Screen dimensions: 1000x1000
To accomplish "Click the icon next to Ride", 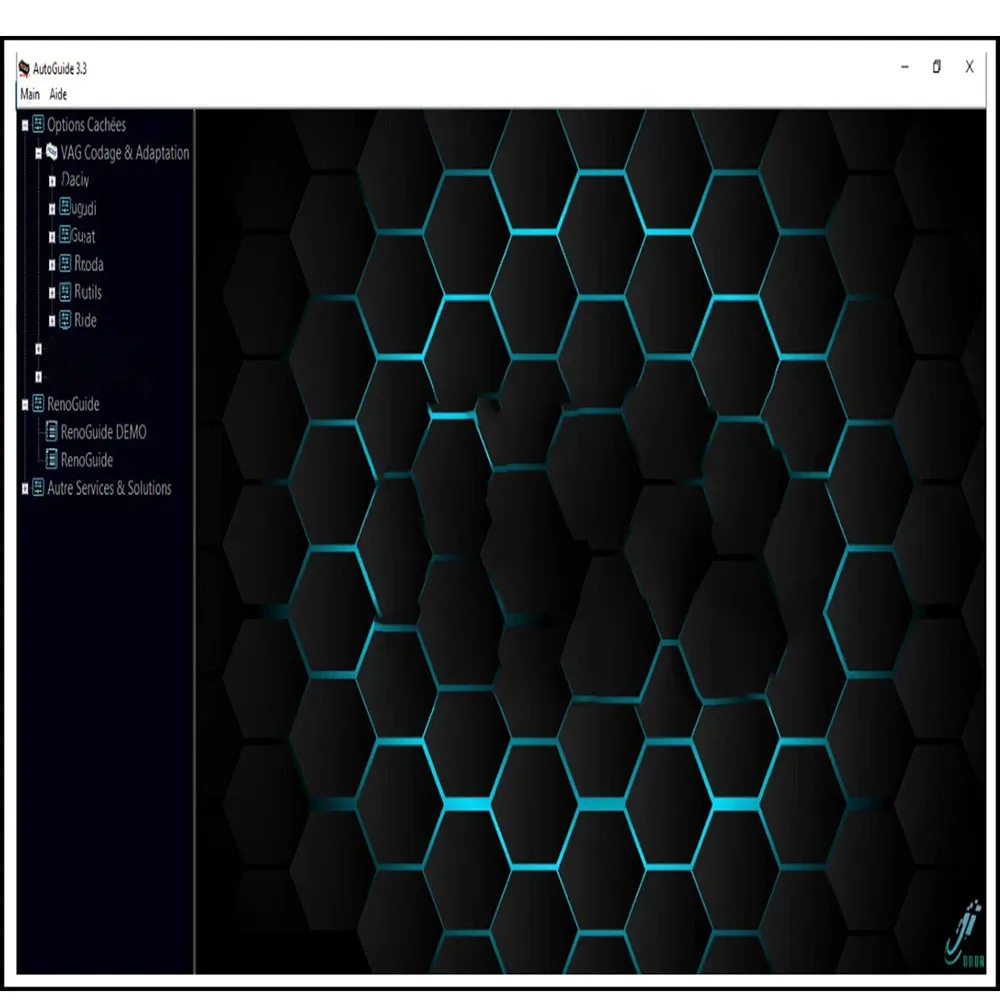I will [x=65, y=320].
